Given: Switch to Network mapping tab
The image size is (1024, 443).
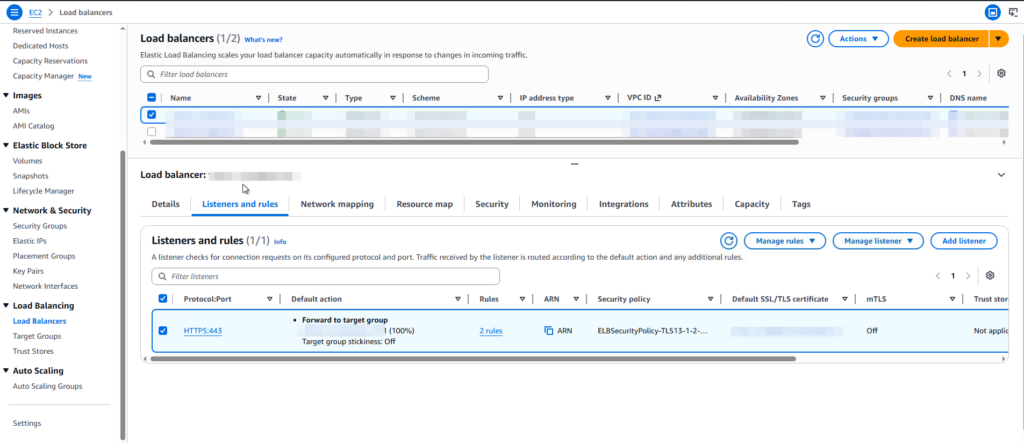Looking at the screenshot, I should click(x=337, y=204).
